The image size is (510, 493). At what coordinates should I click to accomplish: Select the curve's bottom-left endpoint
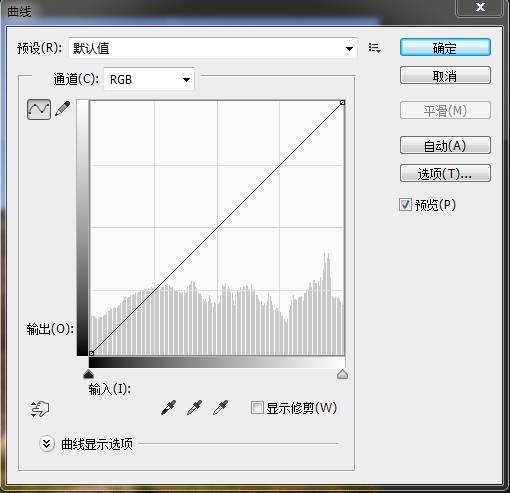[91, 353]
